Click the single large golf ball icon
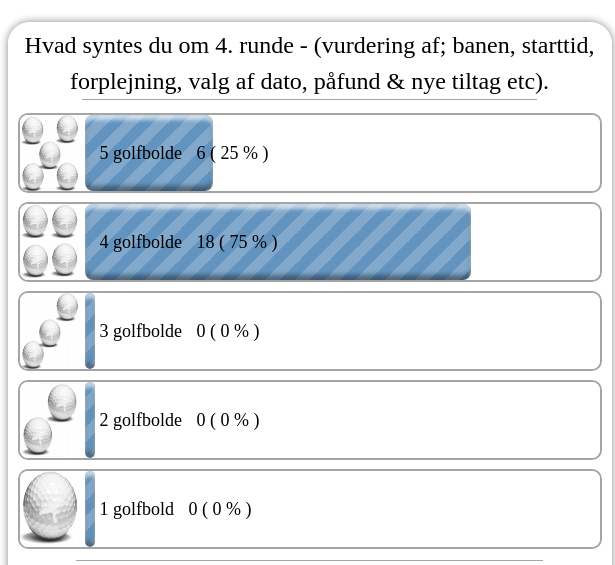 (x=50, y=507)
